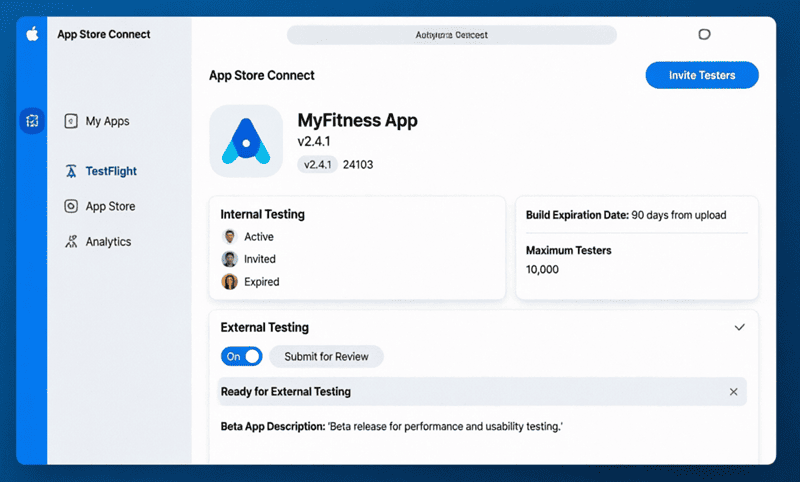This screenshot has height=482, width=800.
Task: Click the External Testing heading
Action: [264, 327]
